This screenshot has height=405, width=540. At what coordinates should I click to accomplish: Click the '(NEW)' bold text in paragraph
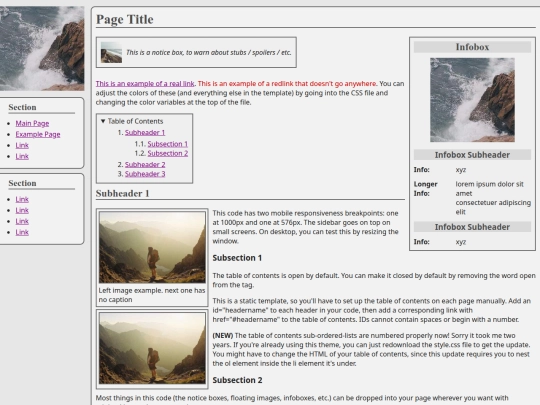tap(223, 336)
